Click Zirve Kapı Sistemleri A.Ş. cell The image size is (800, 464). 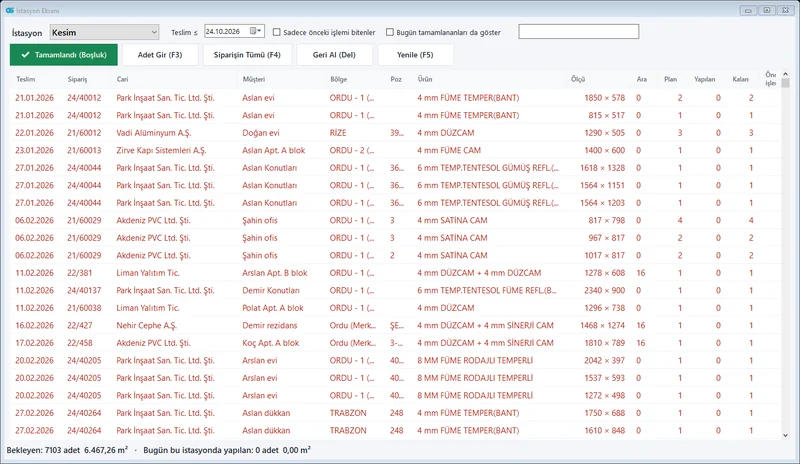[x=161, y=150]
